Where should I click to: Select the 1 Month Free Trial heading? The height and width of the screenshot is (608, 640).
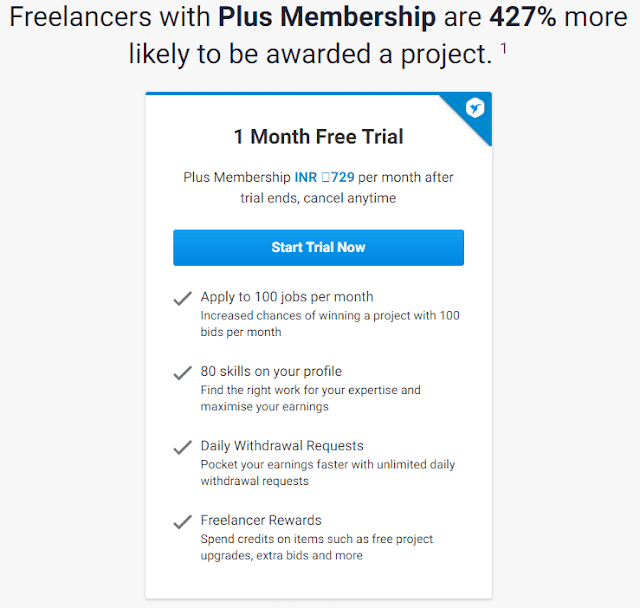click(x=318, y=137)
